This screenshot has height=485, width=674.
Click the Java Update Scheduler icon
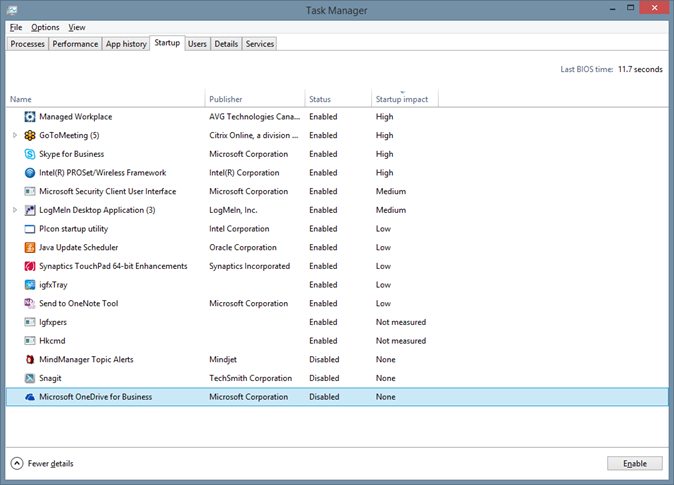(30, 248)
